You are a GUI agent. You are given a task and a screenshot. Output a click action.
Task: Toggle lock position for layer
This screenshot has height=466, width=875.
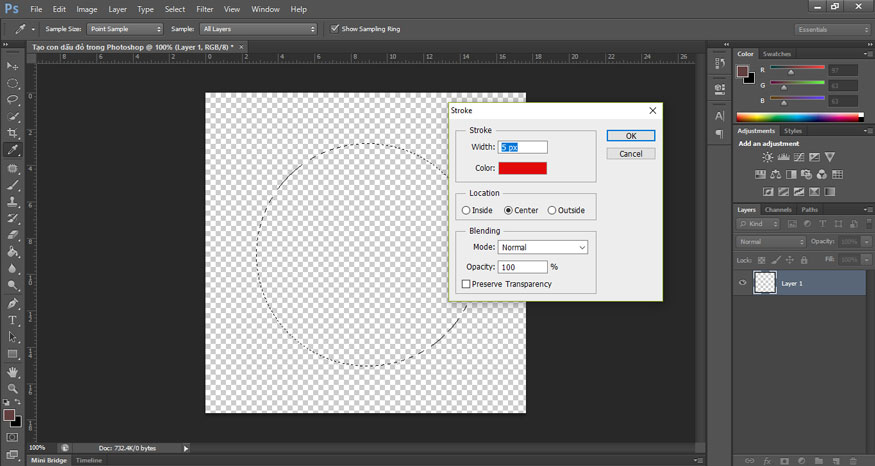(x=790, y=260)
